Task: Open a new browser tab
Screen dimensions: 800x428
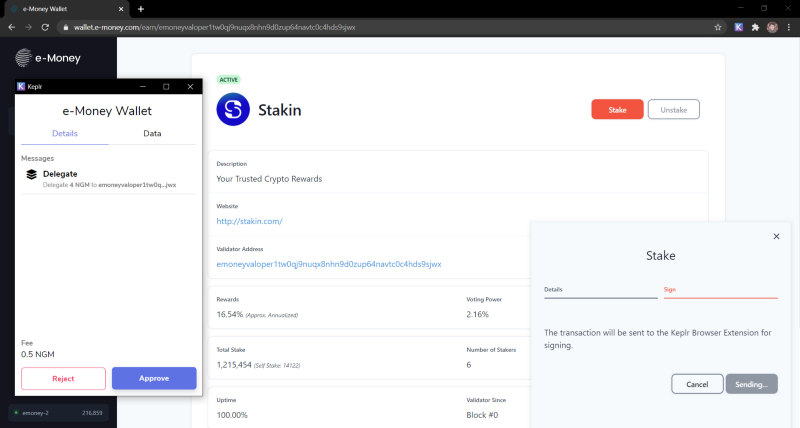Action: click(x=141, y=9)
